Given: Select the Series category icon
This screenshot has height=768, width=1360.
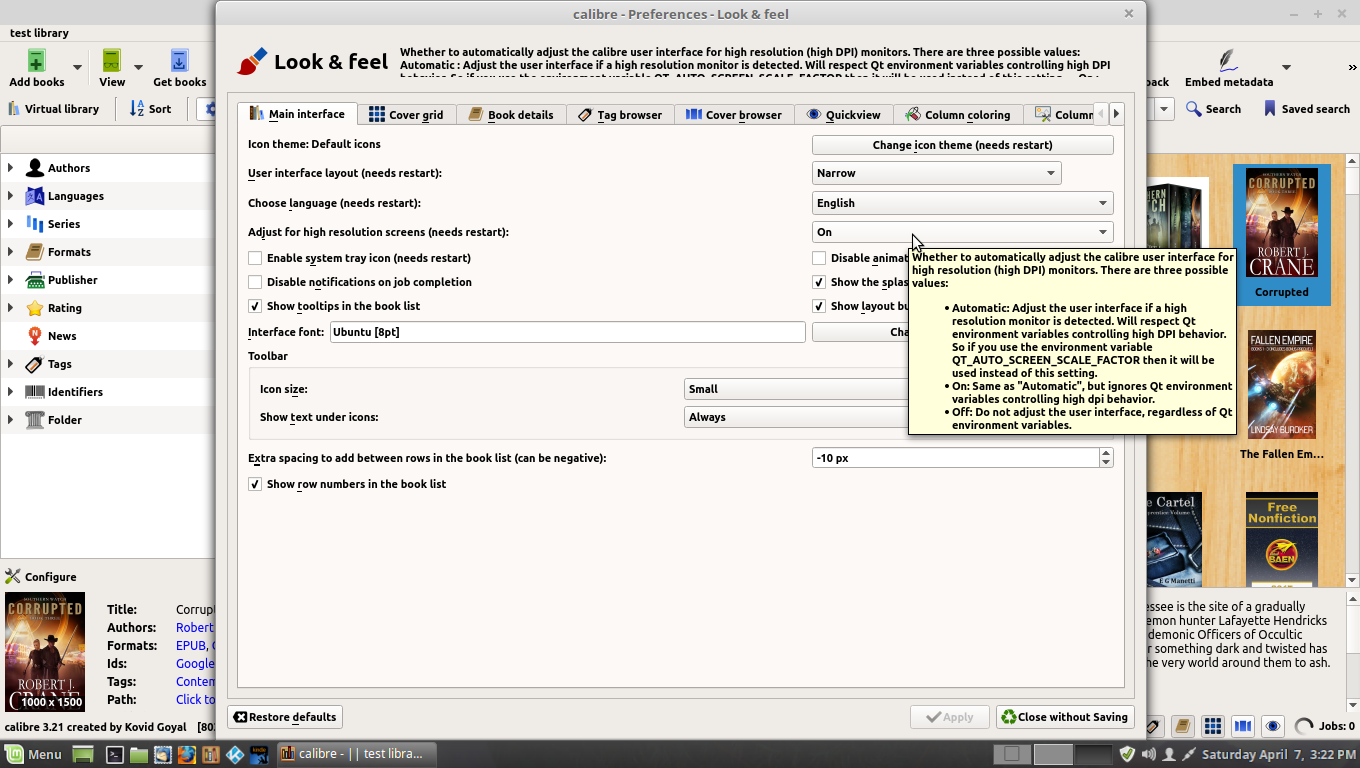Looking at the screenshot, I should [x=35, y=224].
